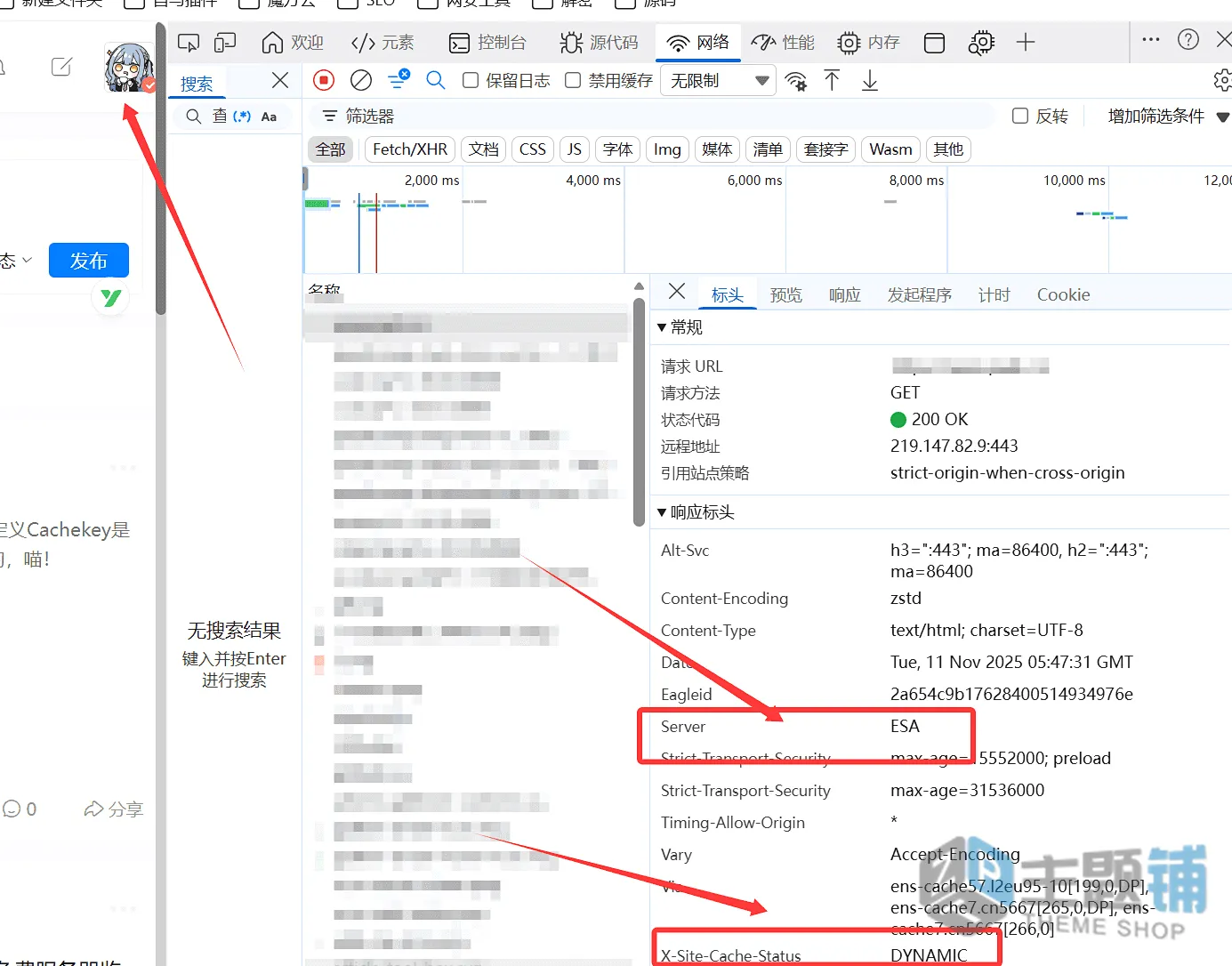The width and height of the screenshot is (1232, 966).
Task: Filter by Fetch/XHR requests
Action: pos(410,149)
